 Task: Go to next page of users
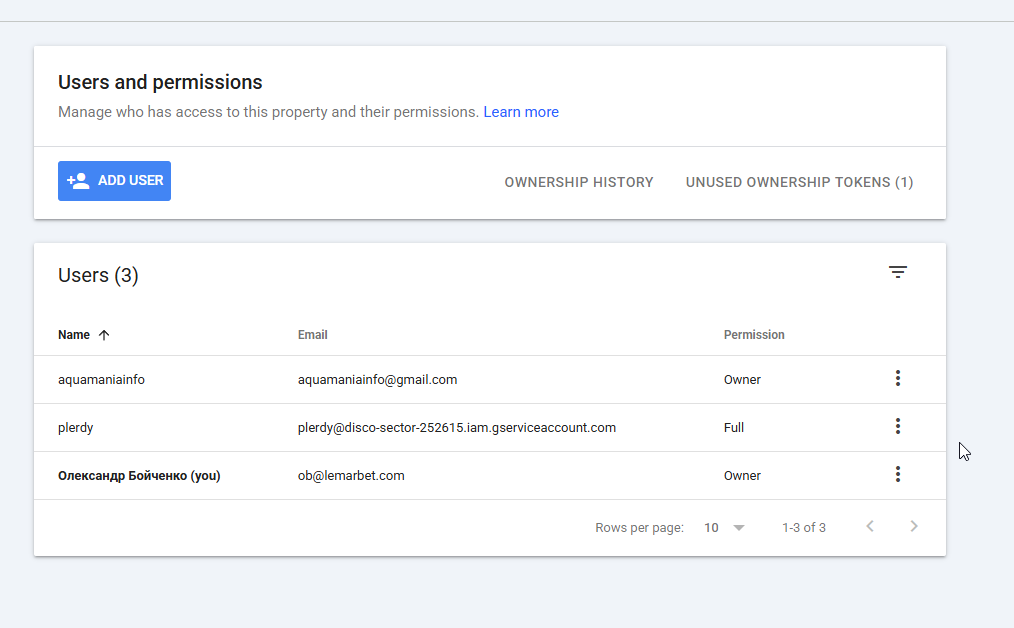[914, 526]
